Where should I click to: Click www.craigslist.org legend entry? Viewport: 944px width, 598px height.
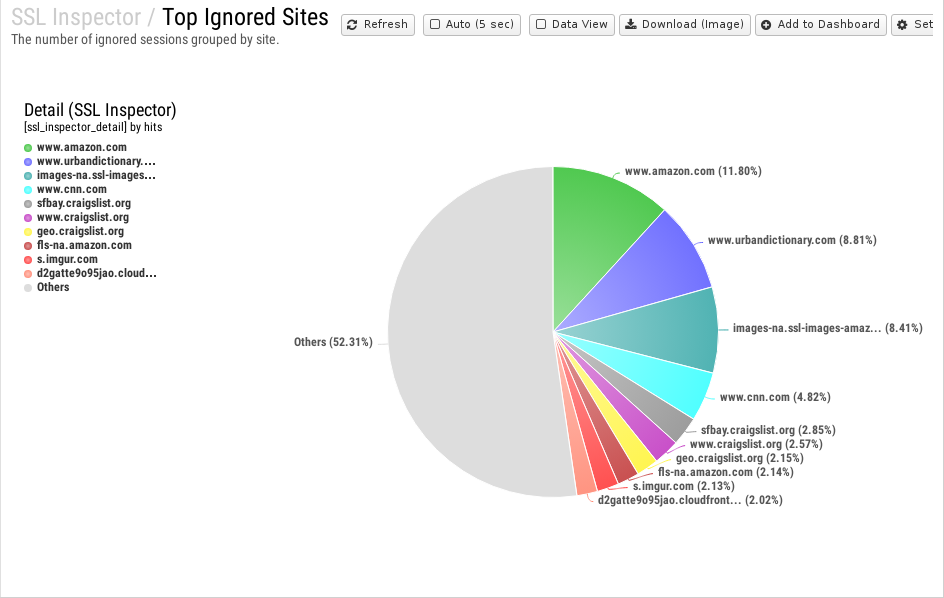point(76,217)
